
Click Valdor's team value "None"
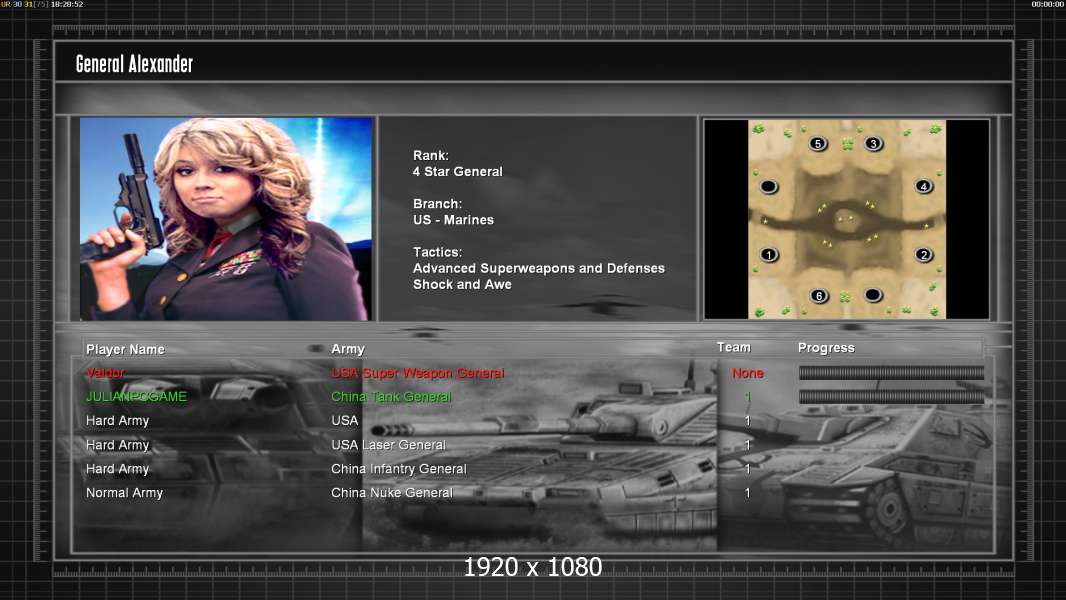[x=748, y=373]
